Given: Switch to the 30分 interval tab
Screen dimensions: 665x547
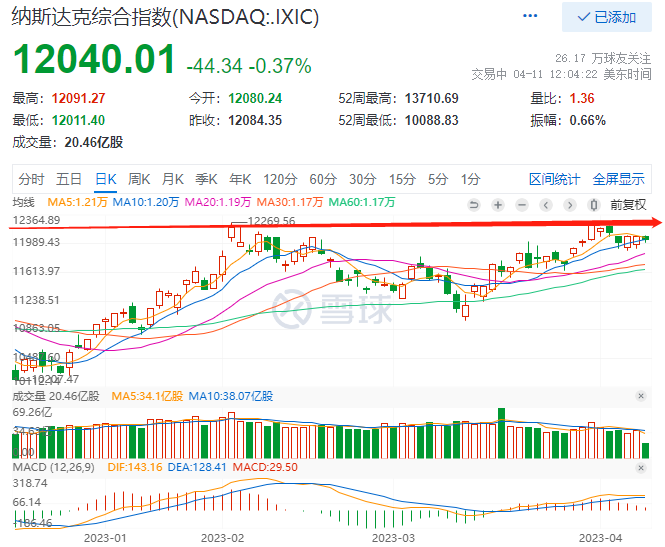Looking at the screenshot, I should pos(363,179).
